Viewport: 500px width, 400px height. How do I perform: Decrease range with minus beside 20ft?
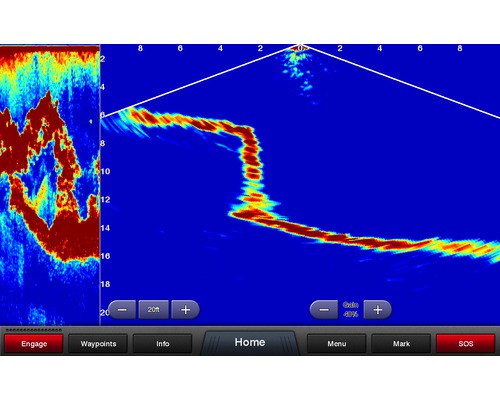(x=122, y=310)
